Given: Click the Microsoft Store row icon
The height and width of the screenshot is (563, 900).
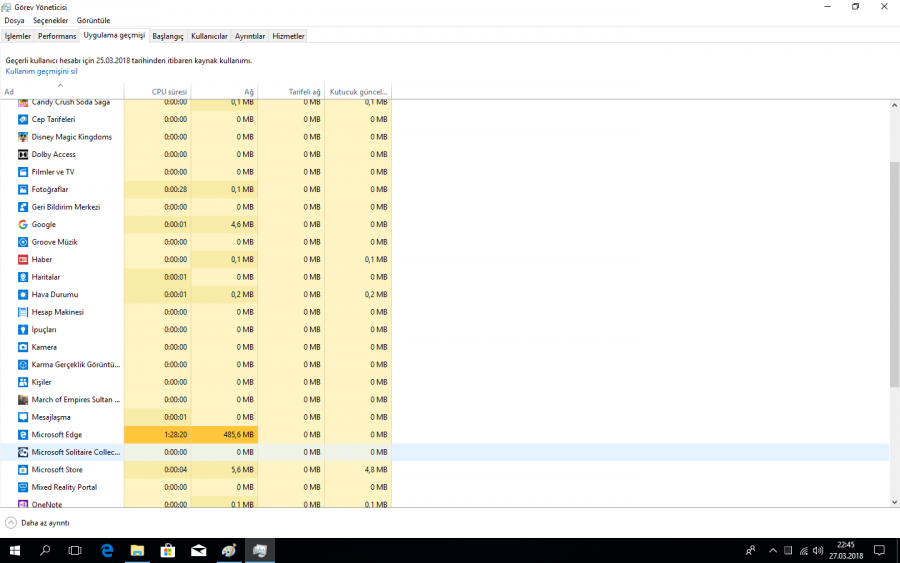Looking at the screenshot, I should 23,470.
